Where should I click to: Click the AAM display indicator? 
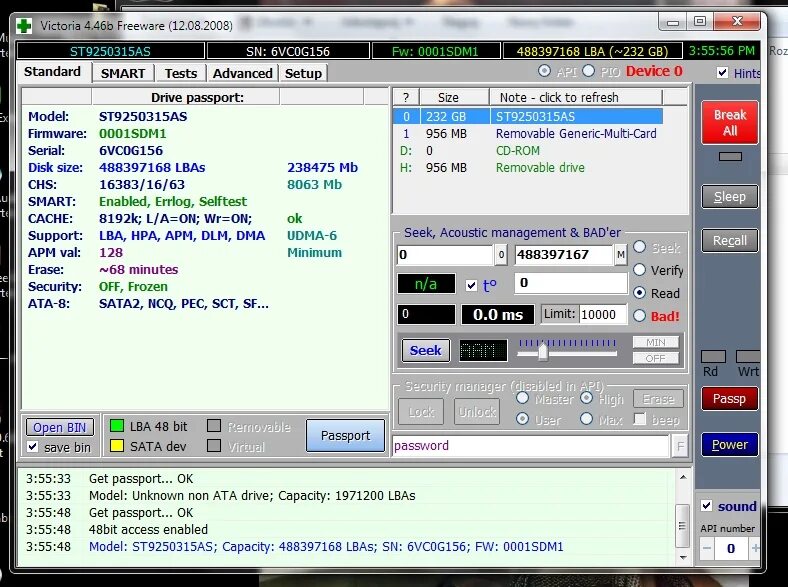[483, 350]
